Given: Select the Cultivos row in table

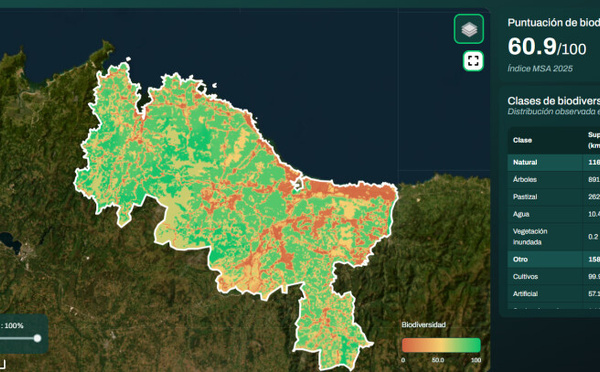Looking at the screenshot, I should [554, 276].
